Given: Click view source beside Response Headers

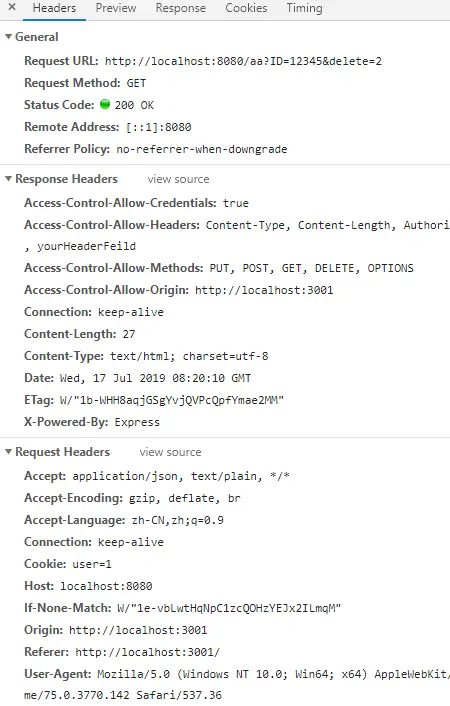Looking at the screenshot, I should (178, 179).
